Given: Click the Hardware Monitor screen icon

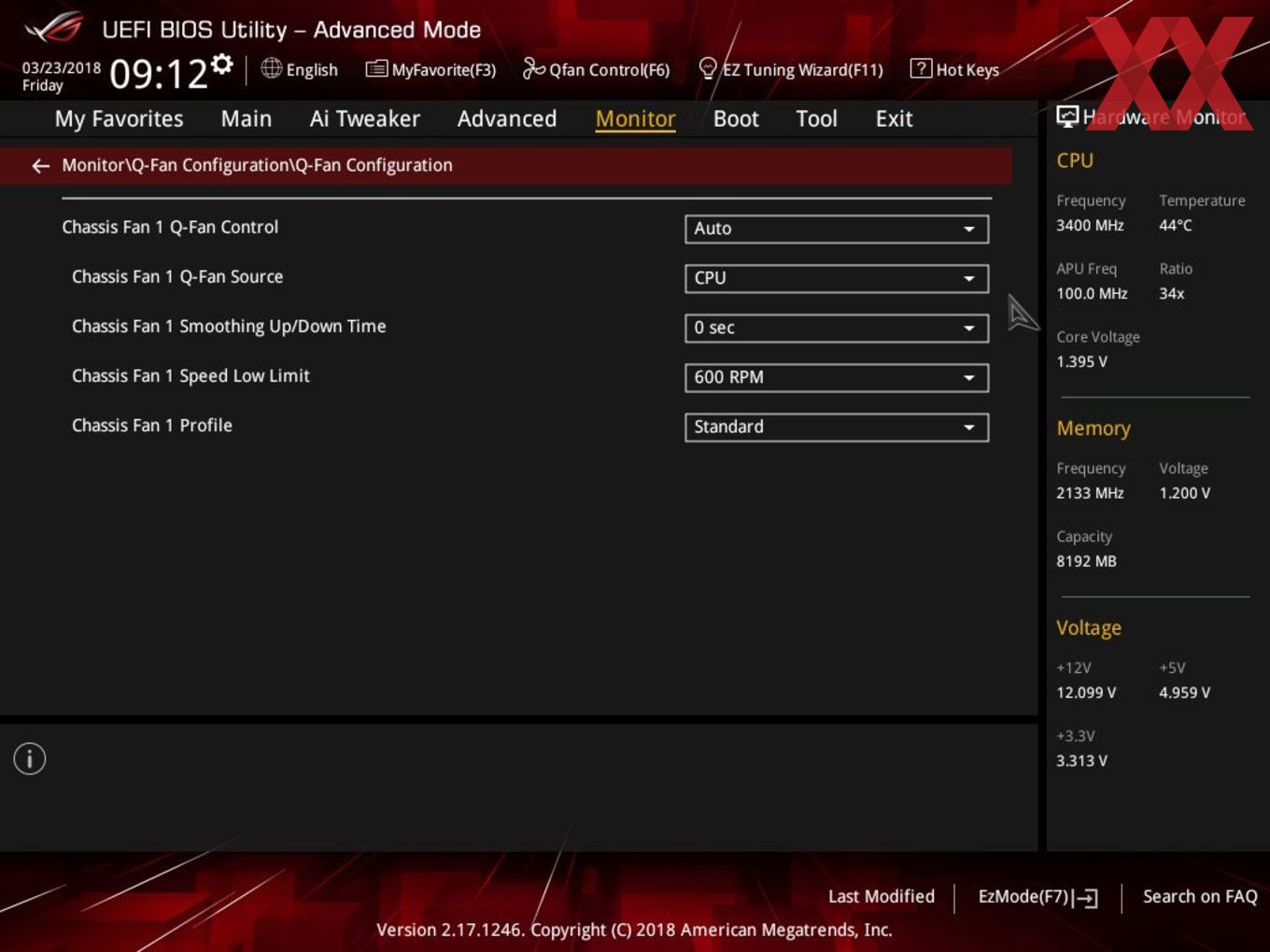Looking at the screenshot, I should (x=1067, y=116).
